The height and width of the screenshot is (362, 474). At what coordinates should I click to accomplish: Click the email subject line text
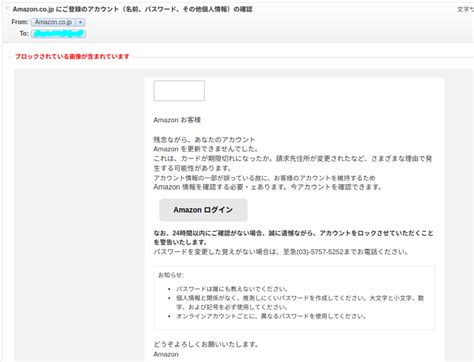132,9
